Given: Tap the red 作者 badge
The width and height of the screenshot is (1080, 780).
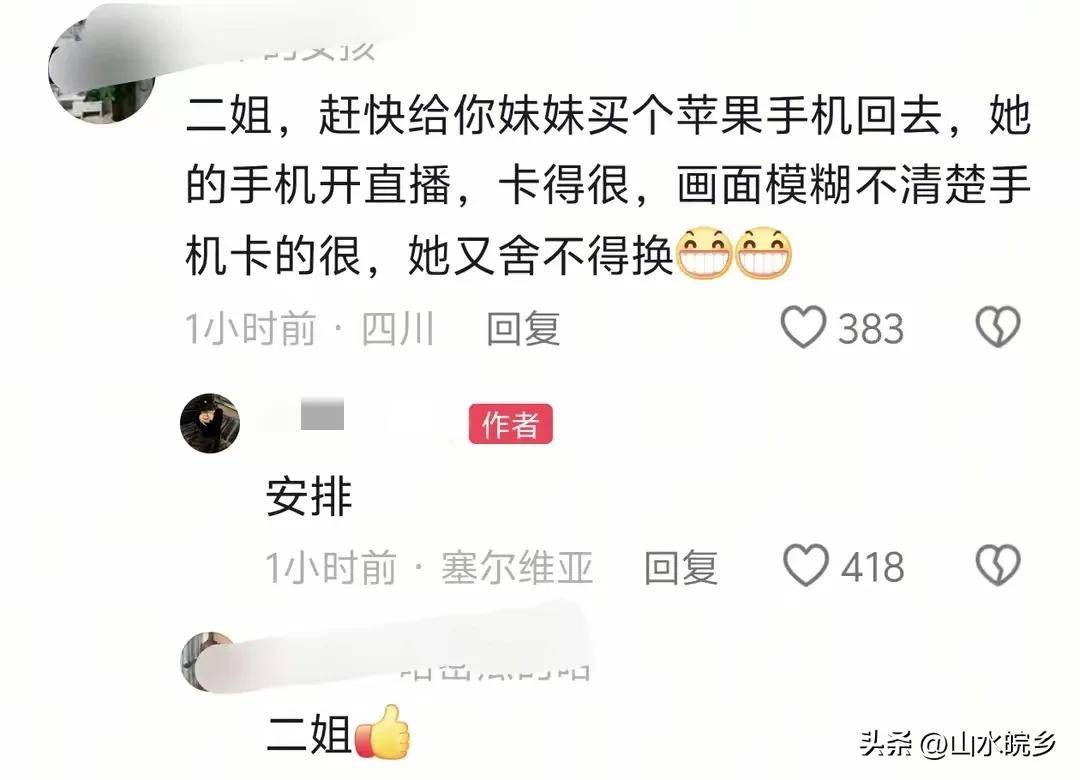Looking at the screenshot, I should (x=510, y=424).
